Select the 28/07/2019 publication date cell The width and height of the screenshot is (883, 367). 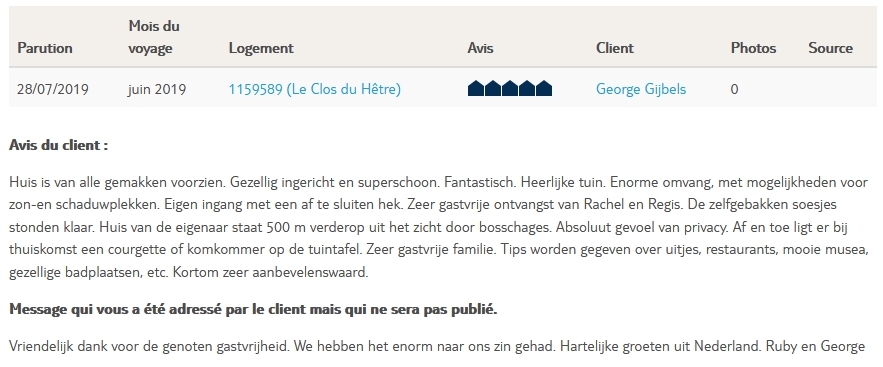(x=53, y=89)
